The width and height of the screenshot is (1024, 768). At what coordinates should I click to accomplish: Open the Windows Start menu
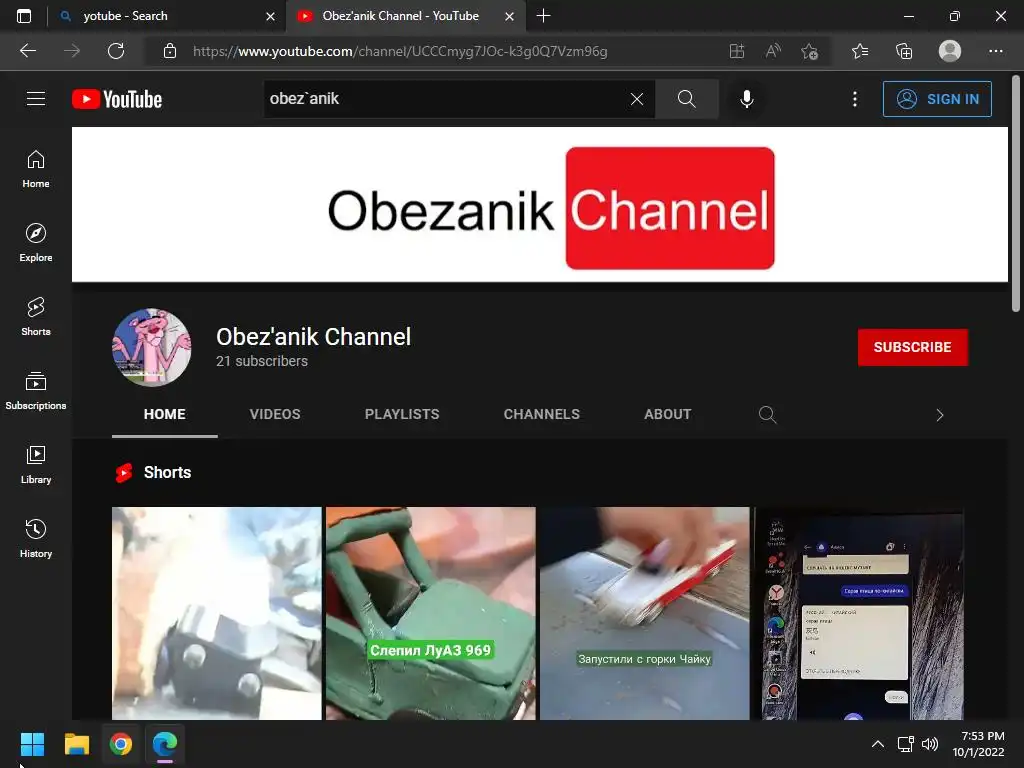click(x=32, y=744)
